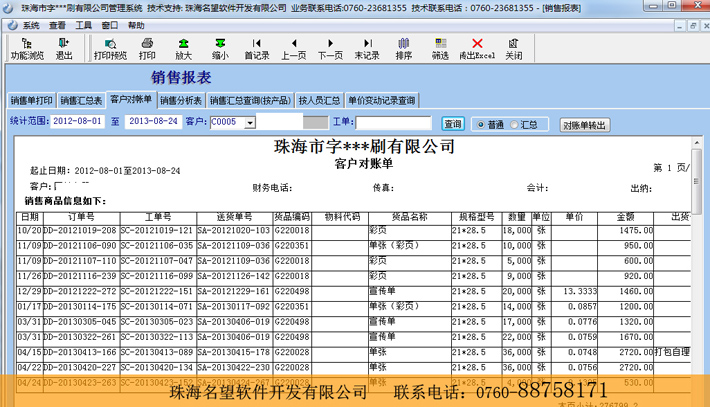710x407 pixels.
Task: Switch to the 销售汇总表 tab
Action: (81, 101)
